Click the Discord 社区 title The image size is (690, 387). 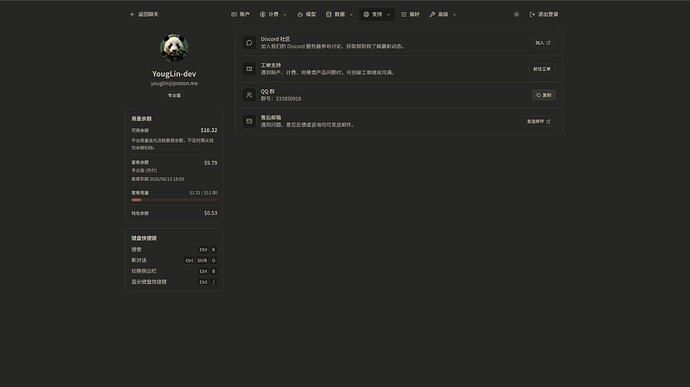click(x=275, y=39)
